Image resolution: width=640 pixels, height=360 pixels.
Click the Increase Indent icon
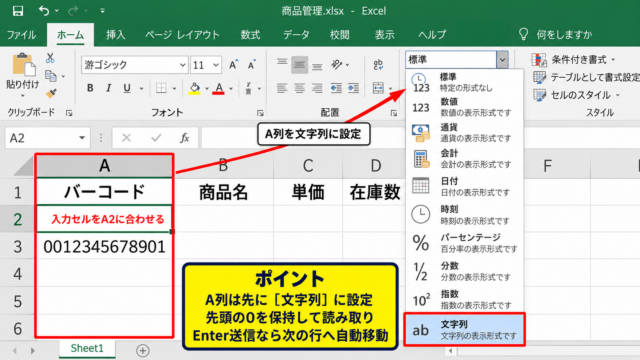(x=353, y=88)
